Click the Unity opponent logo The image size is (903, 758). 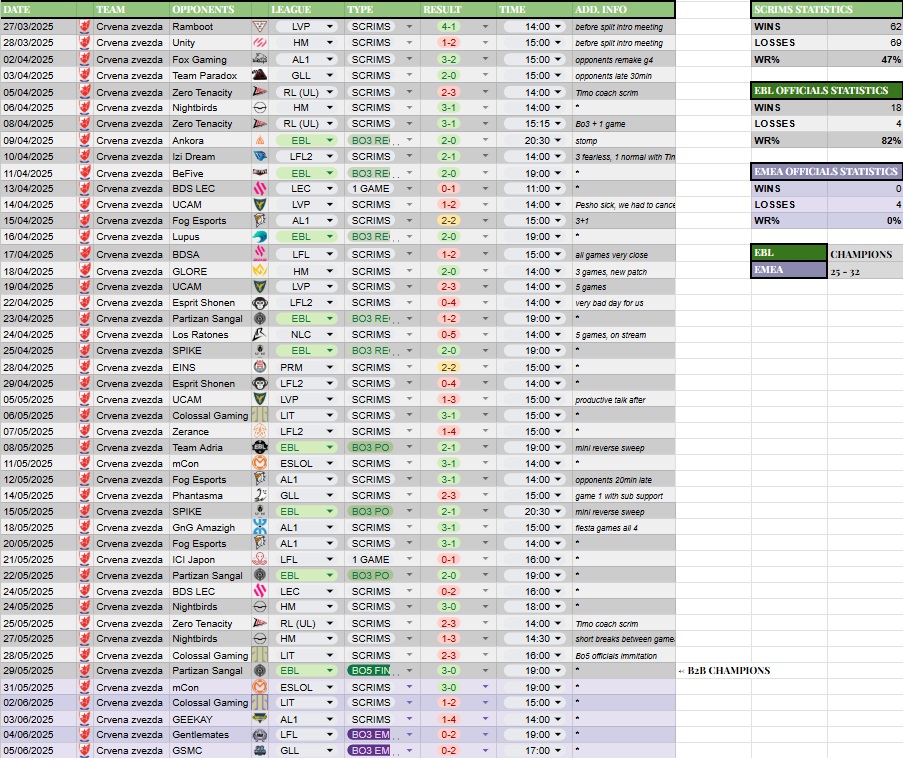click(x=260, y=43)
